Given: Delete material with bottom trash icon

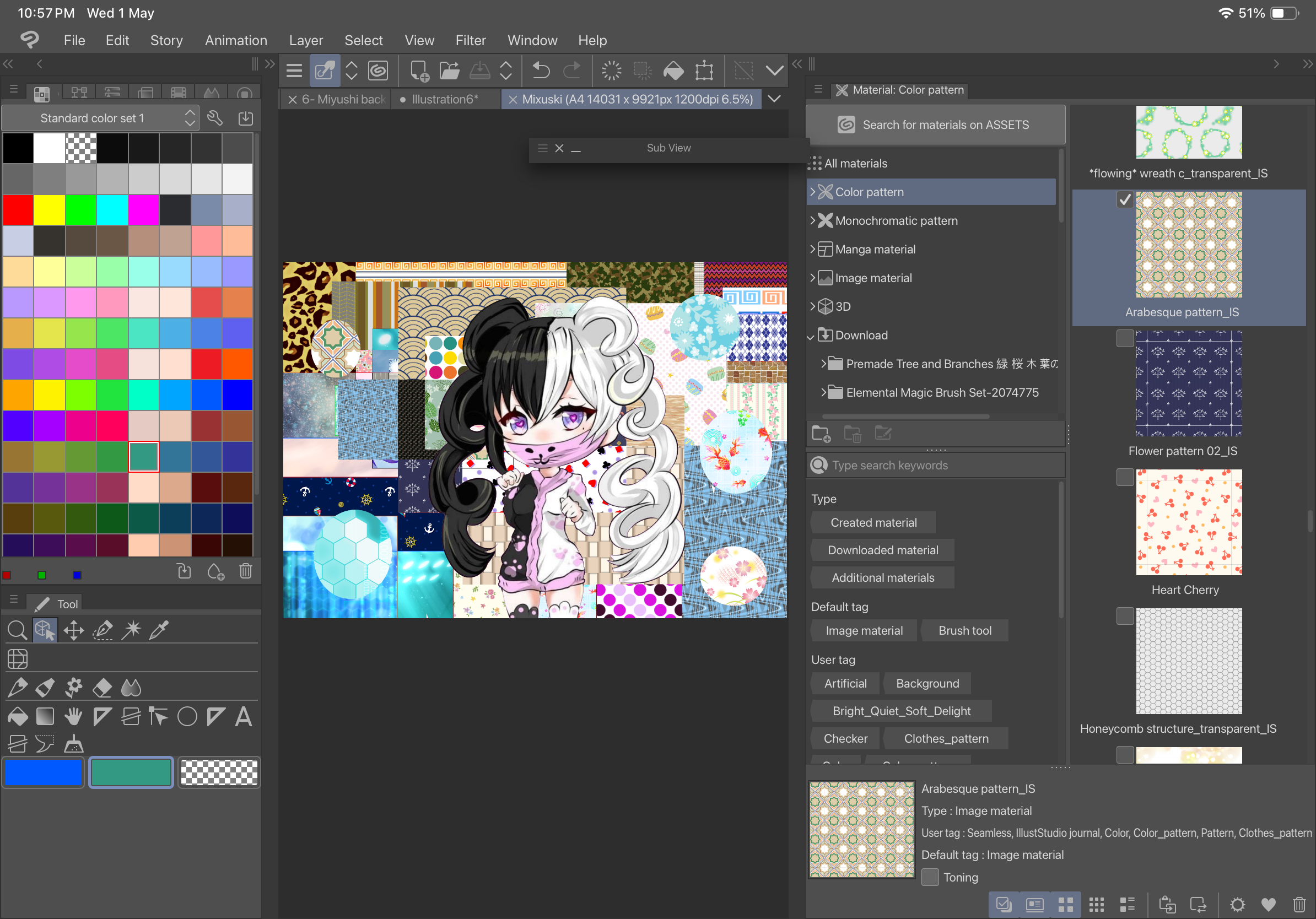Looking at the screenshot, I should click(x=1299, y=904).
